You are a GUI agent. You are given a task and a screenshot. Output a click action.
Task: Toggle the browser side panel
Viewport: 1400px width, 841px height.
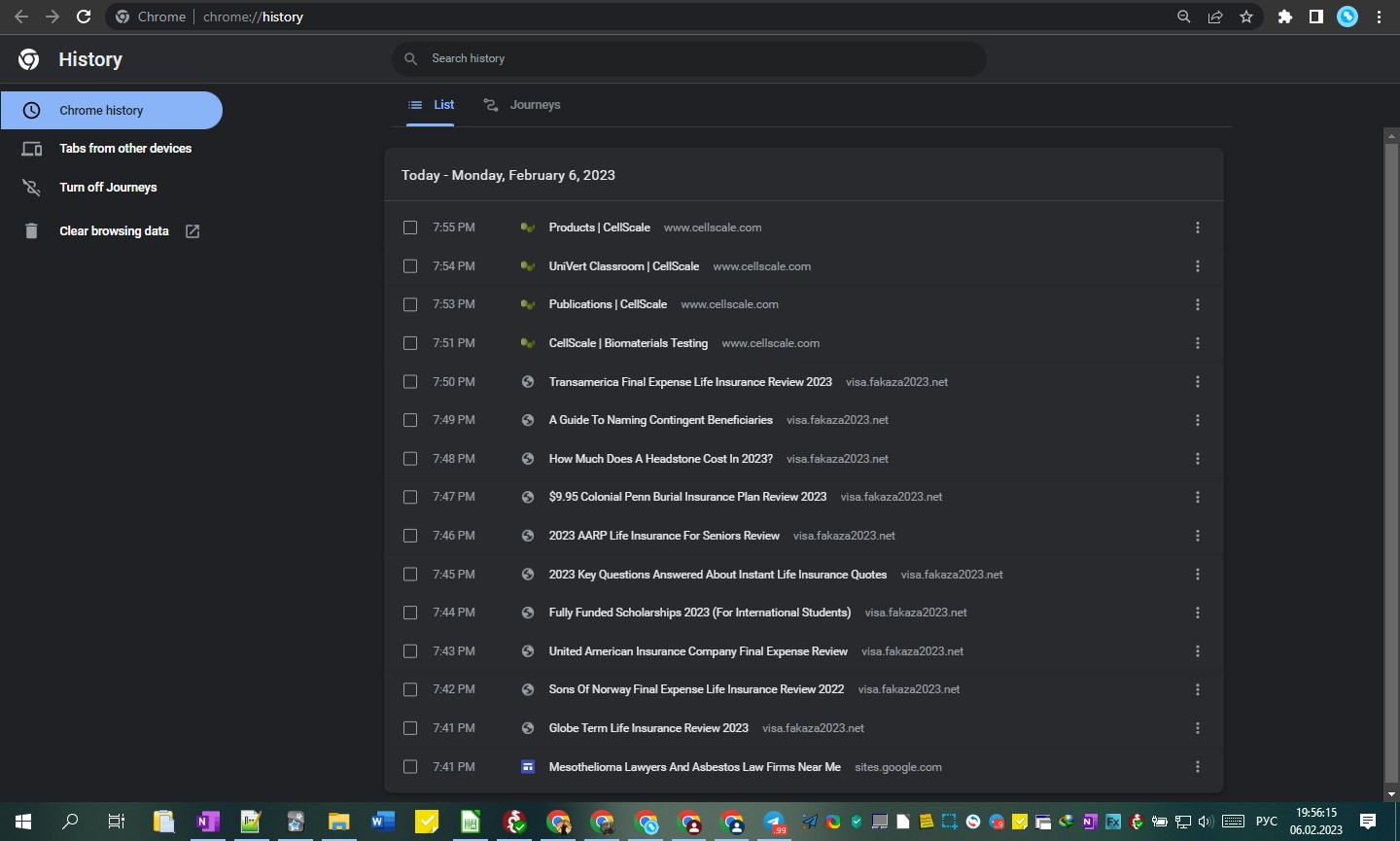coord(1316,17)
